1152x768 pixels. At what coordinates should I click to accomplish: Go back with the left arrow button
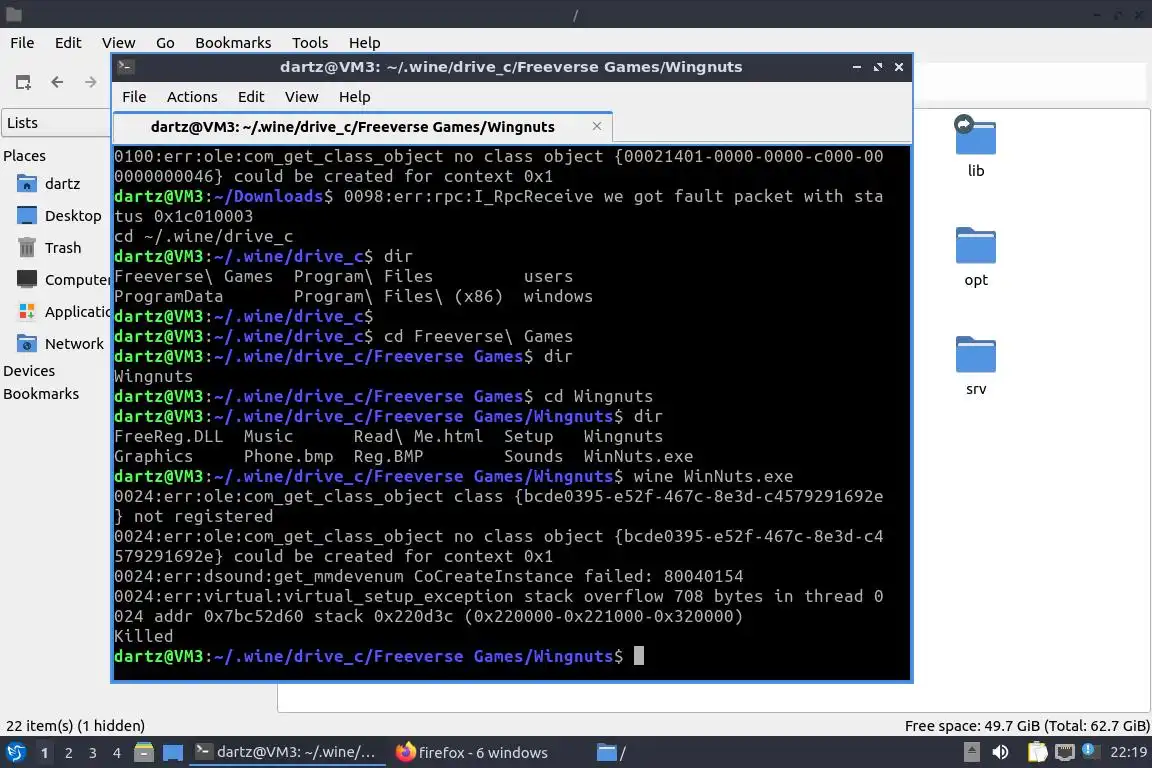(x=57, y=82)
